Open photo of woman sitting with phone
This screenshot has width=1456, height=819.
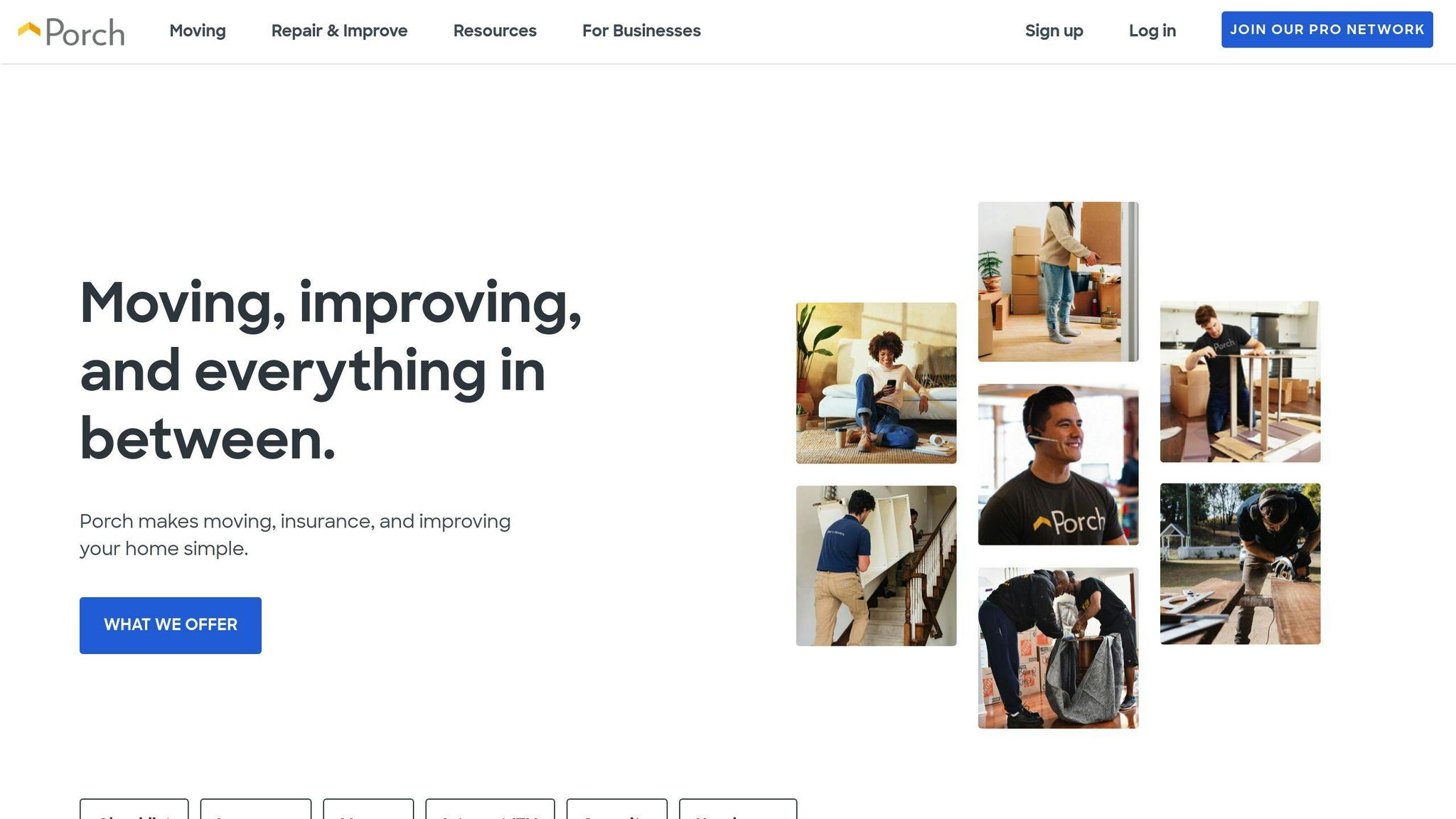tap(876, 383)
